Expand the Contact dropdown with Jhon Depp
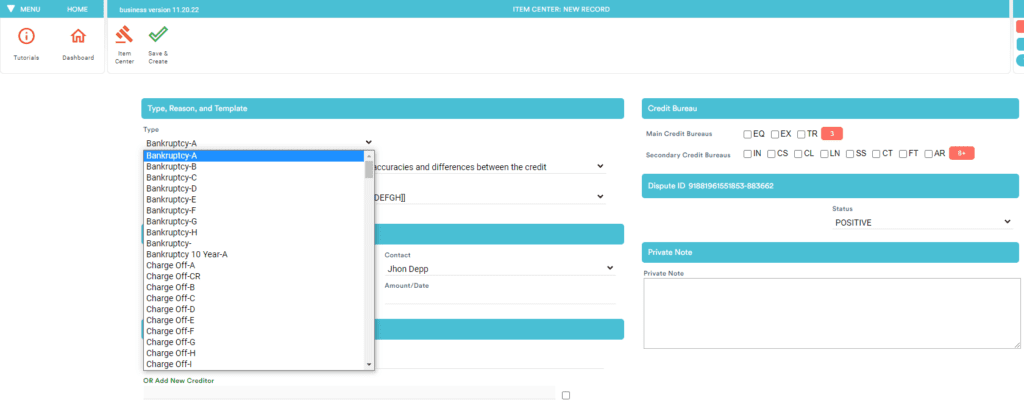 (499, 268)
